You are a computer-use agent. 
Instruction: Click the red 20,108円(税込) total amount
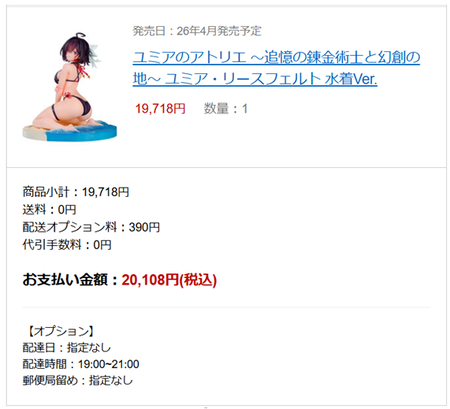[x=169, y=280]
